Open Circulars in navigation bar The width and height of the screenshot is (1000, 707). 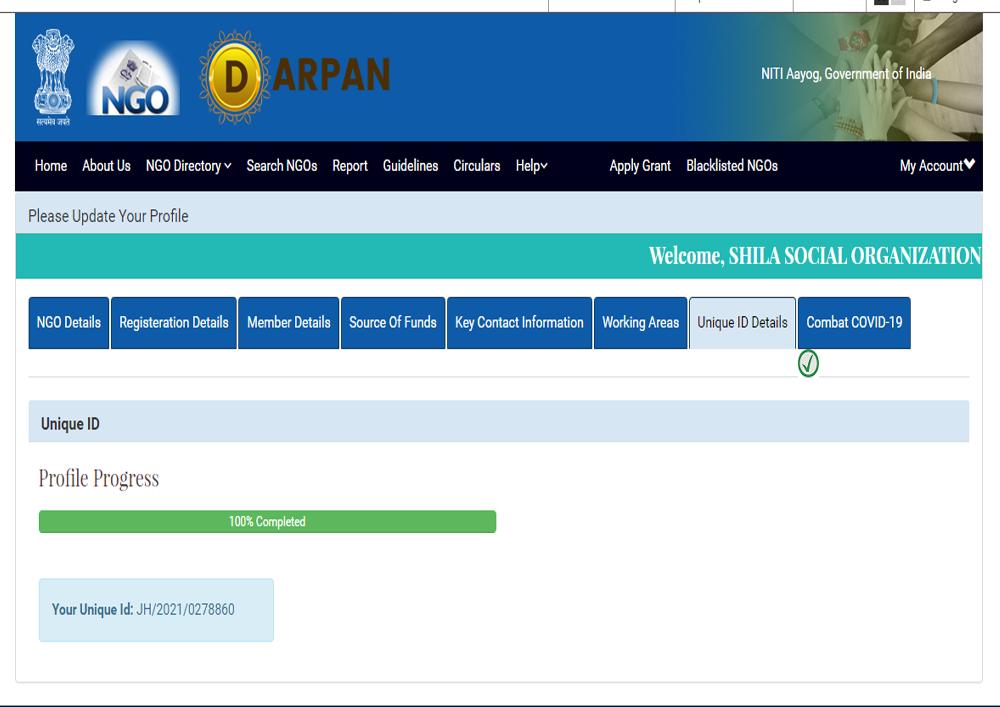click(x=477, y=166)
